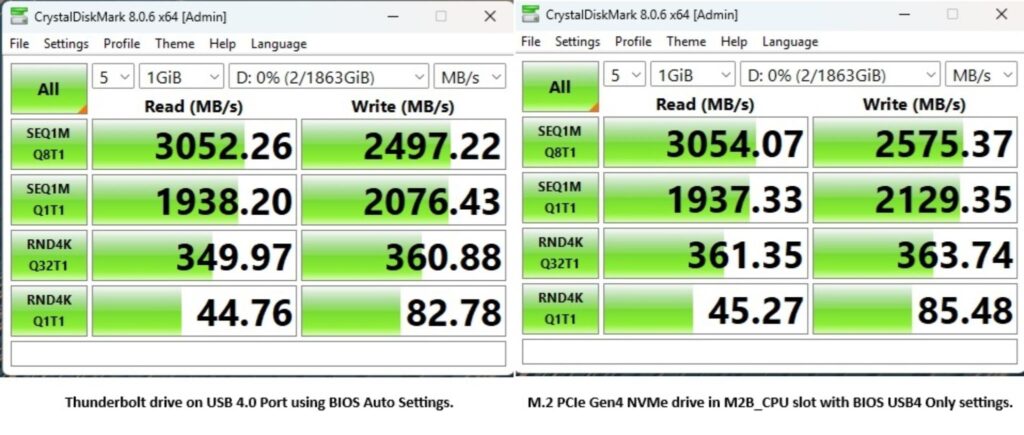Click the 3054.07 read result in right window
Viewport: 1024px width, 435px height.
click(705, 142)
